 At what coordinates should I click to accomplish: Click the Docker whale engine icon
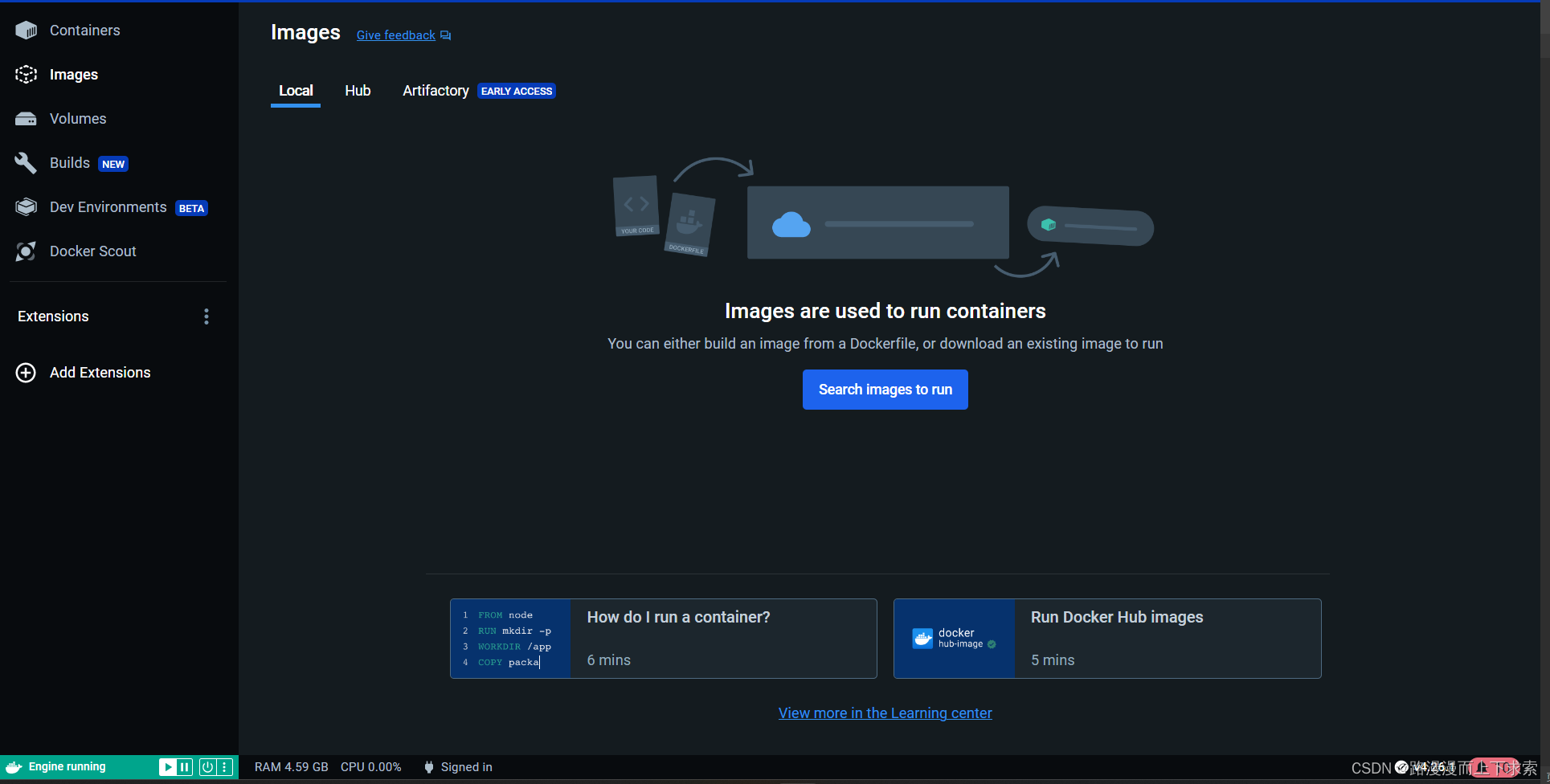pos(14,767)
